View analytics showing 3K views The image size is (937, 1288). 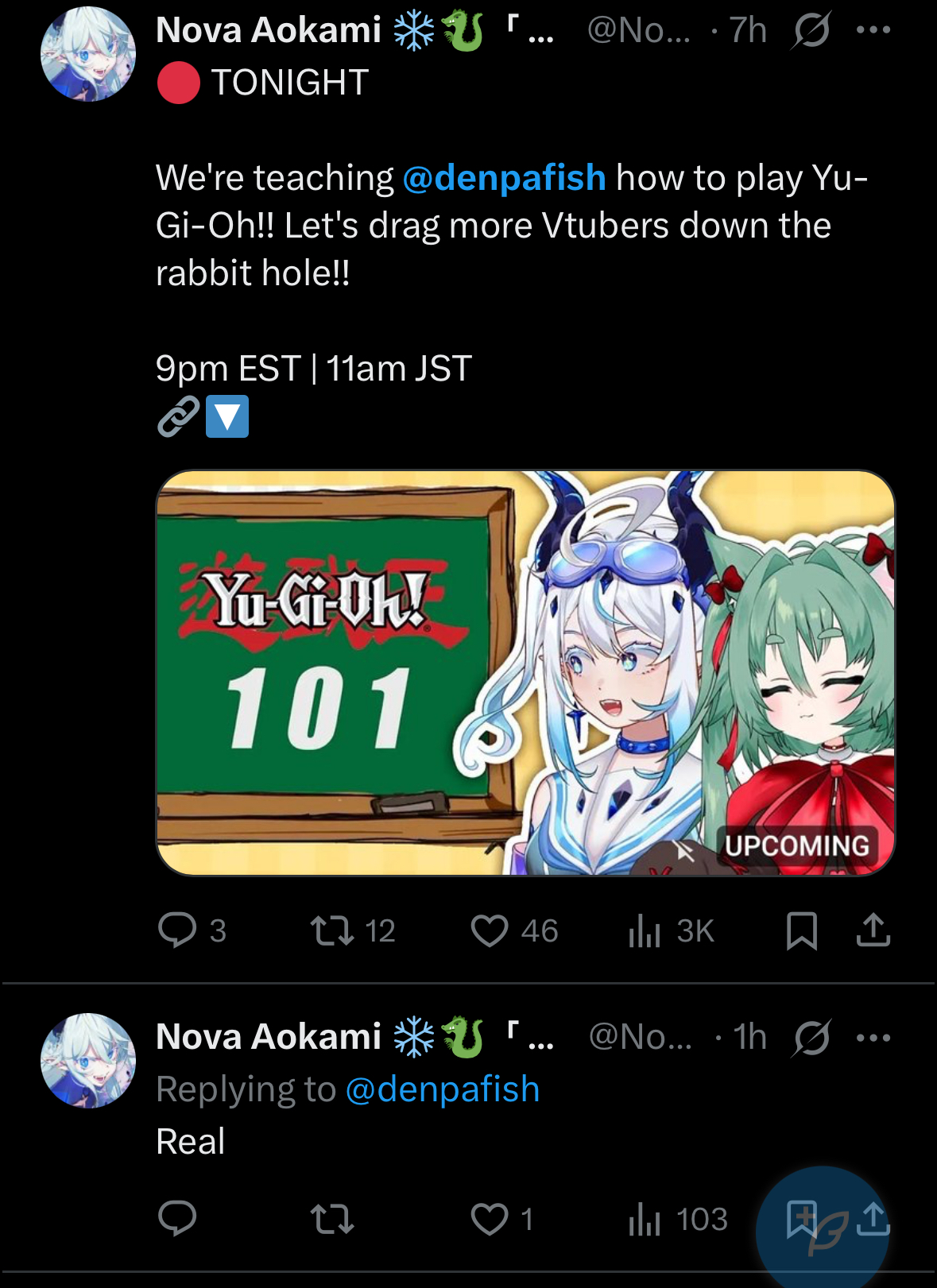pos(671,930)
